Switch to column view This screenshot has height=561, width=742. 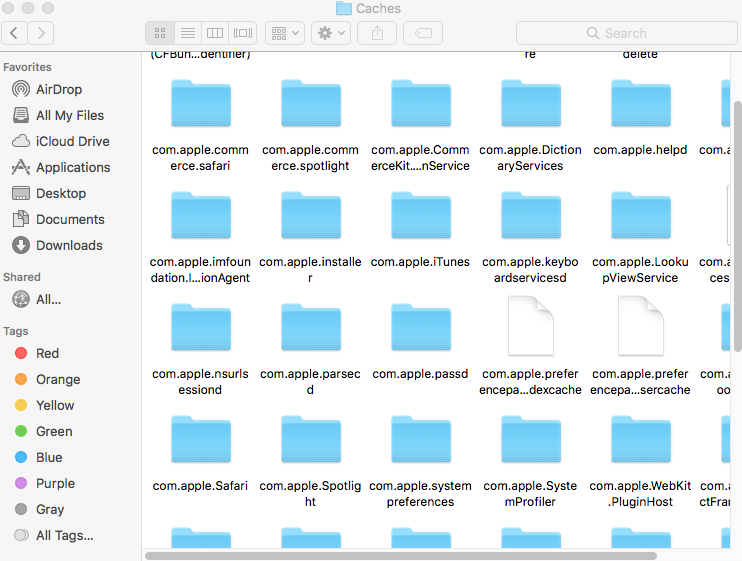point(215,33)
